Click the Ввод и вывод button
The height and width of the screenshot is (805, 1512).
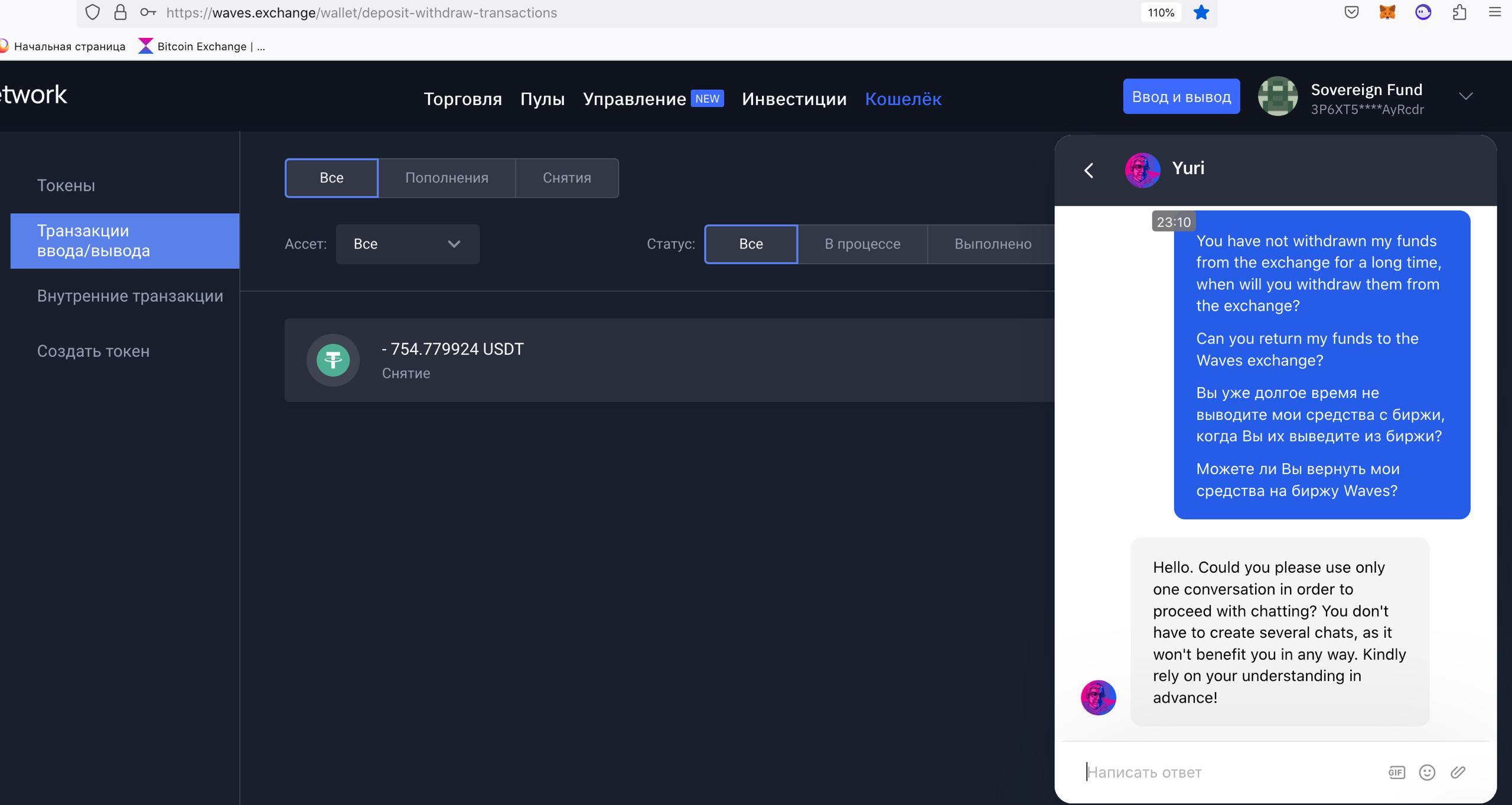[x=1181, y=96]
